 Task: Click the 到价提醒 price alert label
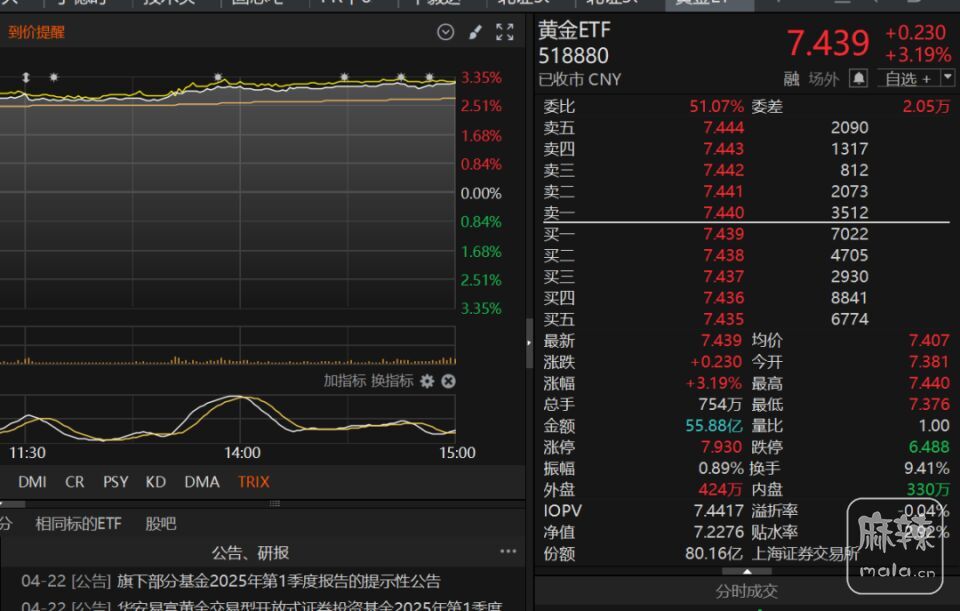click(x=37, y=32)
